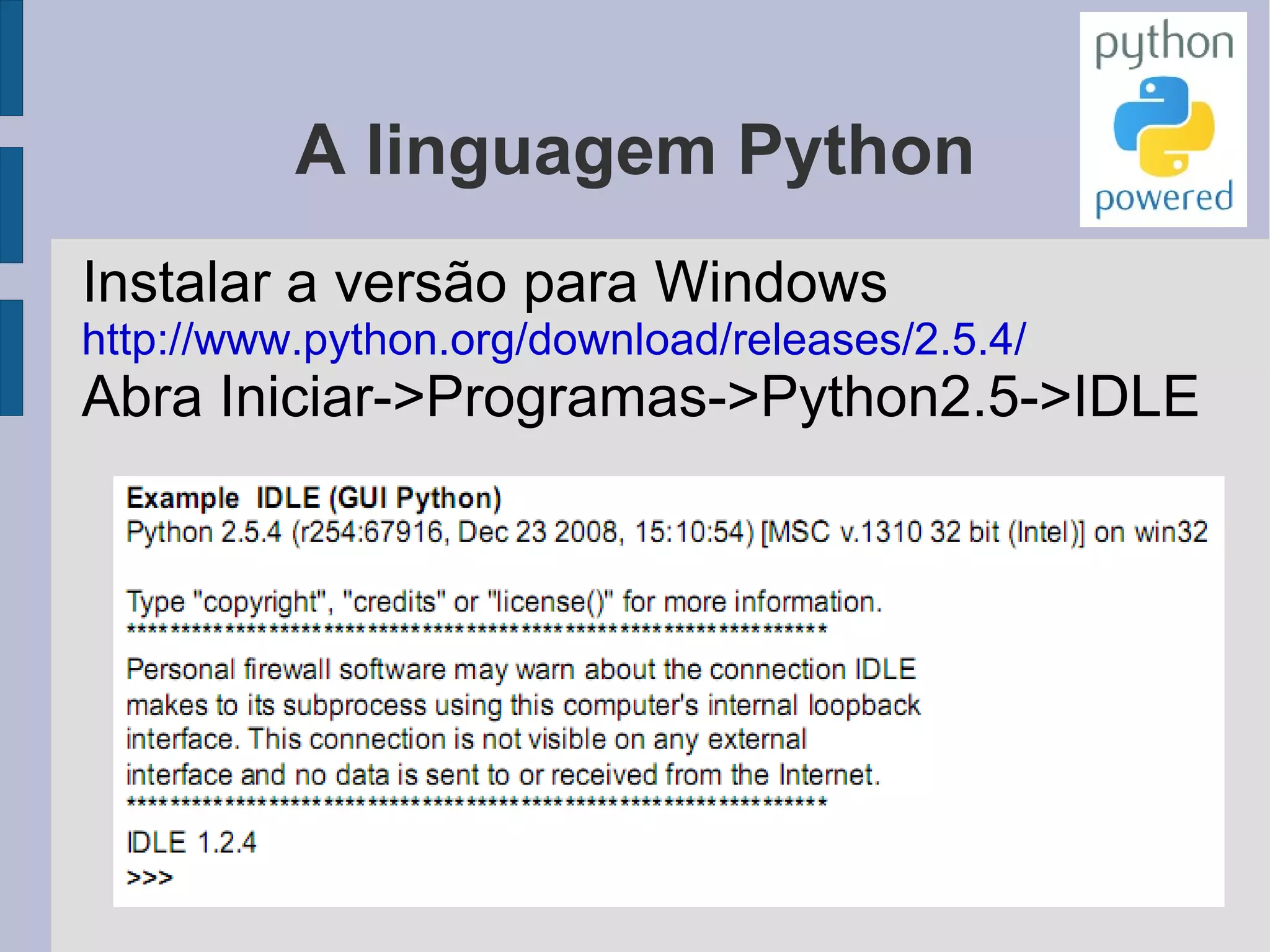Click the 'Personal firewall software may warn' line

pos(521,670)
